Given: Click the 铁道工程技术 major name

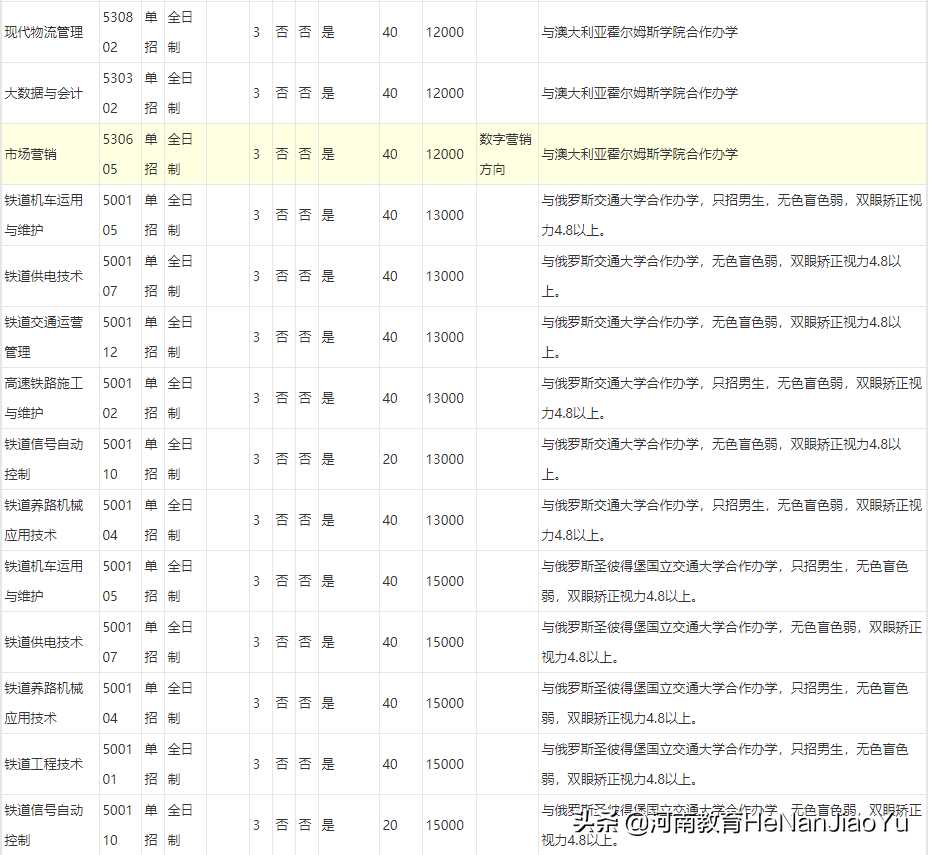Looking at the screenshot, I should (44, 763).
